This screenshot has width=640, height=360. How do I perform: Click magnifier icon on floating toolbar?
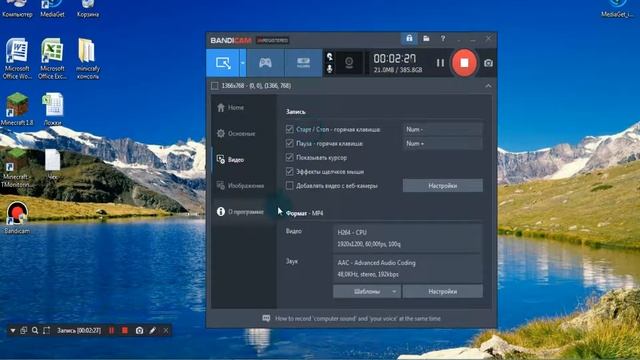[x=35, y=330]
